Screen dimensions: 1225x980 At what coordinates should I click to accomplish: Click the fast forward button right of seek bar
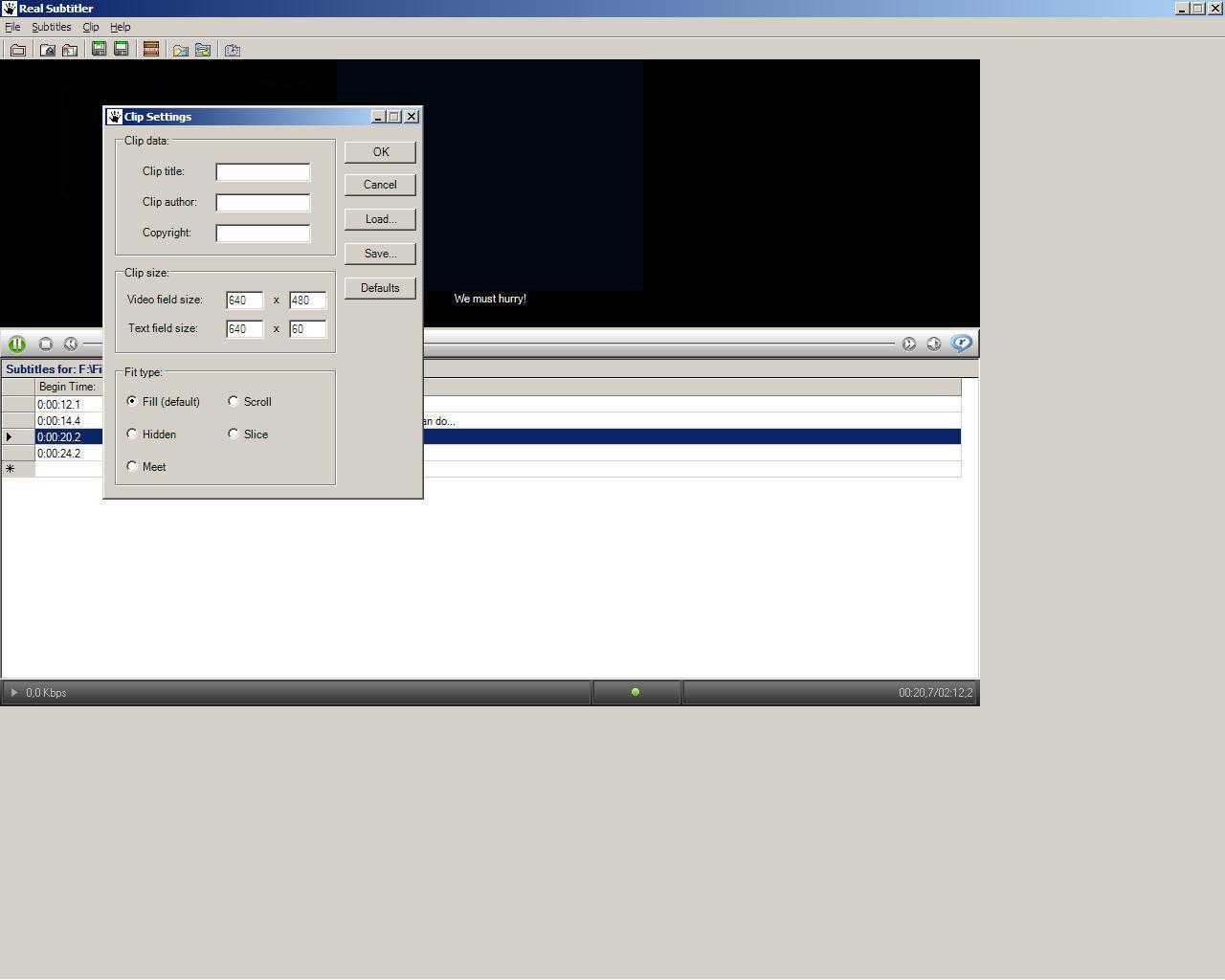[909, 344]
